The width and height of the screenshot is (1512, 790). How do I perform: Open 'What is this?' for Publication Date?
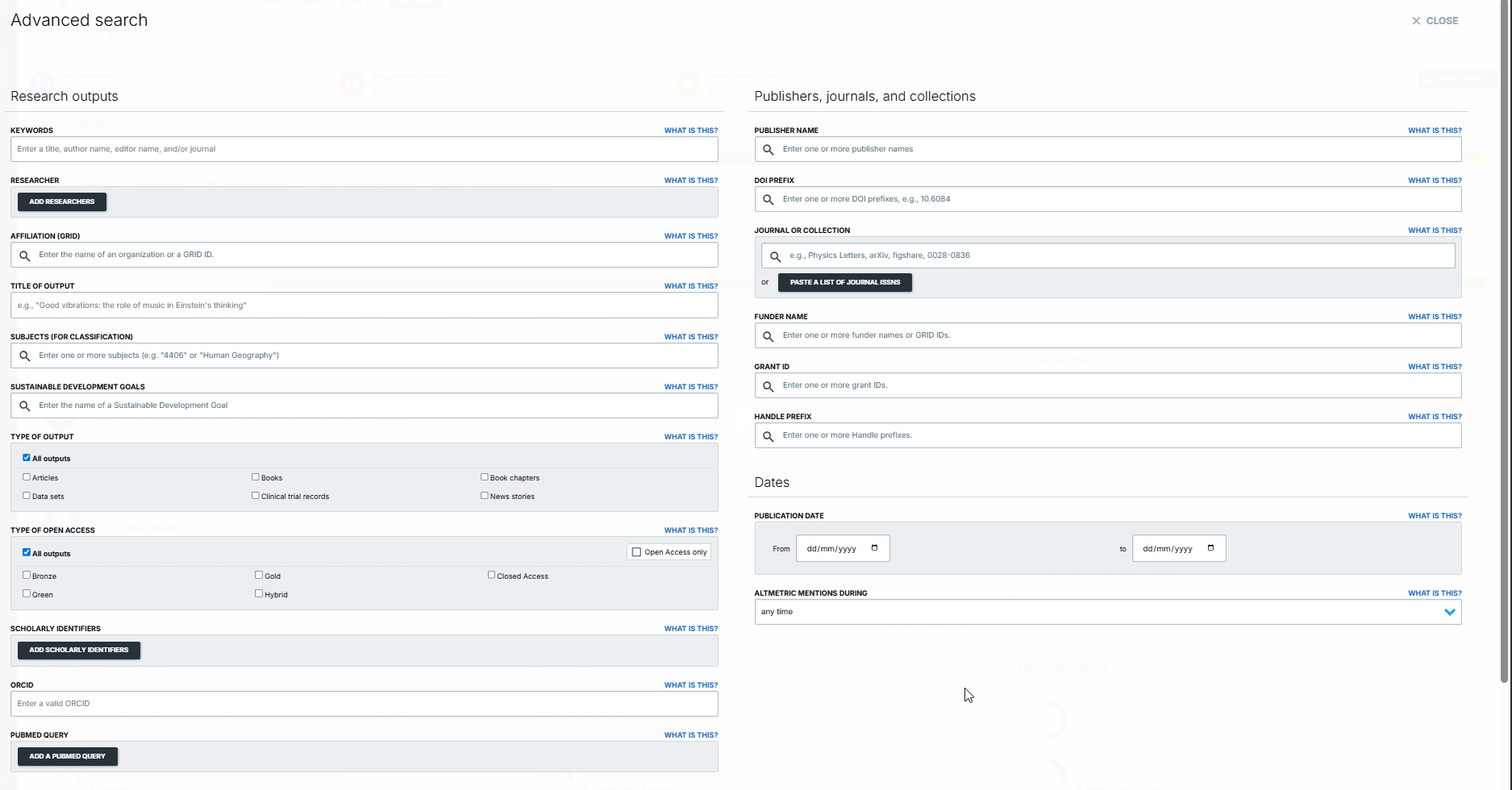coord(1435,516)
